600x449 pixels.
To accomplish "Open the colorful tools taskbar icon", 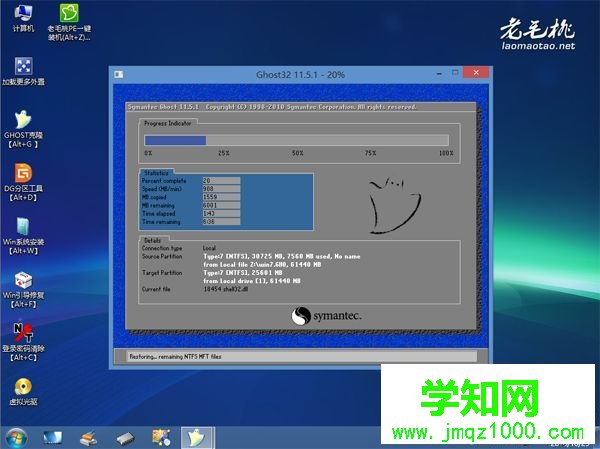I will pos(161,438).
